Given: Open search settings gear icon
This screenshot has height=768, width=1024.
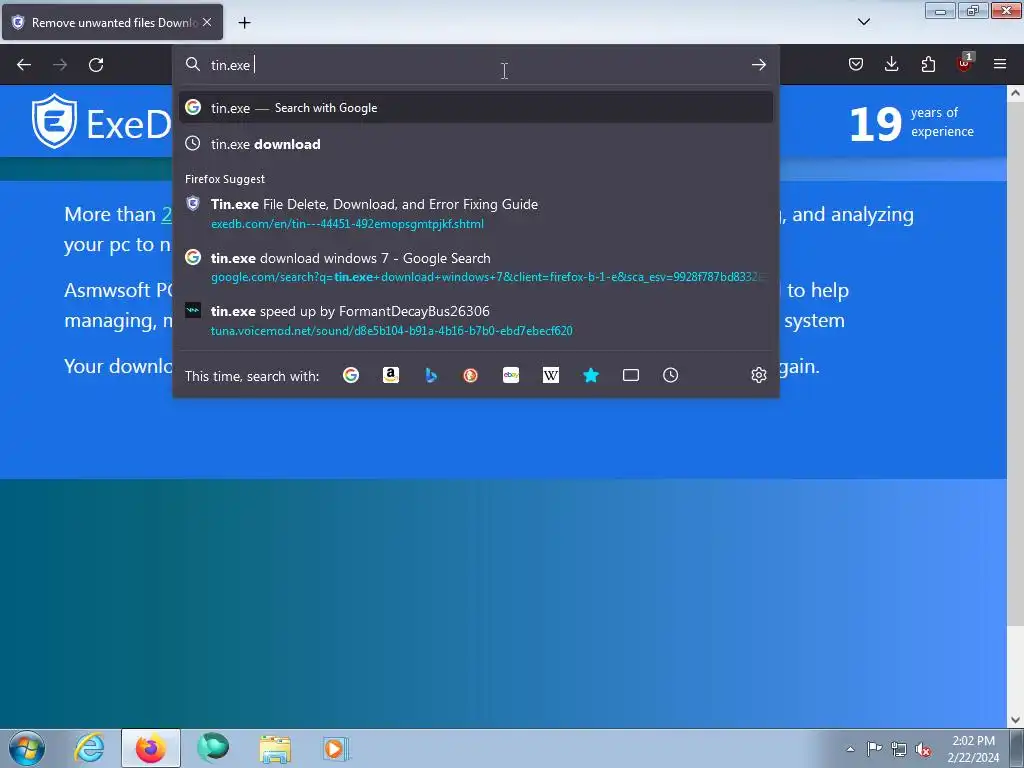Looking at the screenshot, I should pos(758,375).
